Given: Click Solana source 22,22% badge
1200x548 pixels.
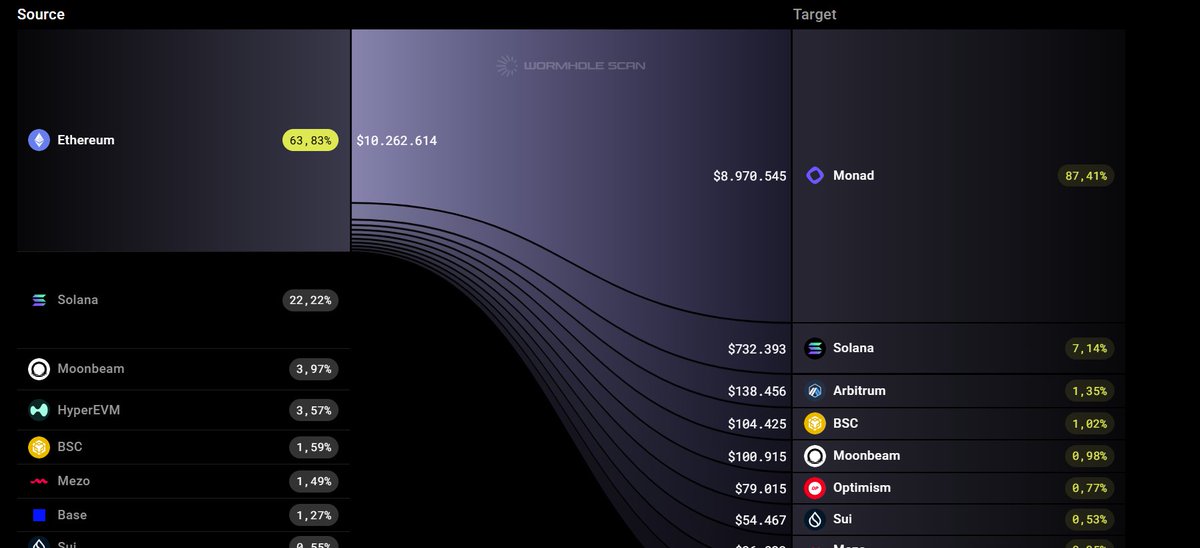Looking at the screenshot, I should (310, 300).
